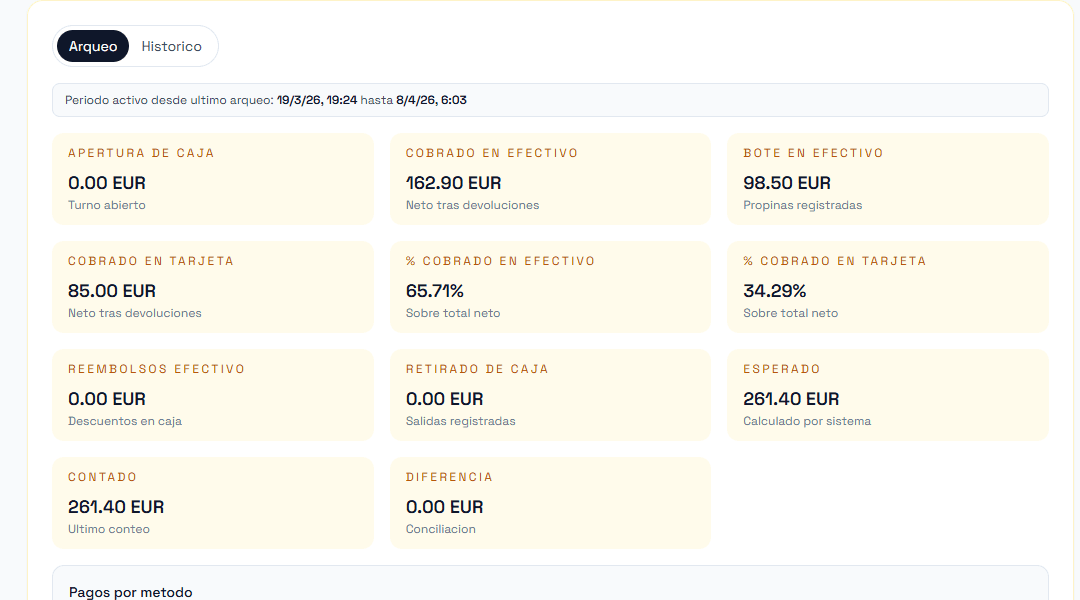Click the Retirado de Caja card
Image resolution: width=1080 pixels, height=600 pixels.
[550, 395]
